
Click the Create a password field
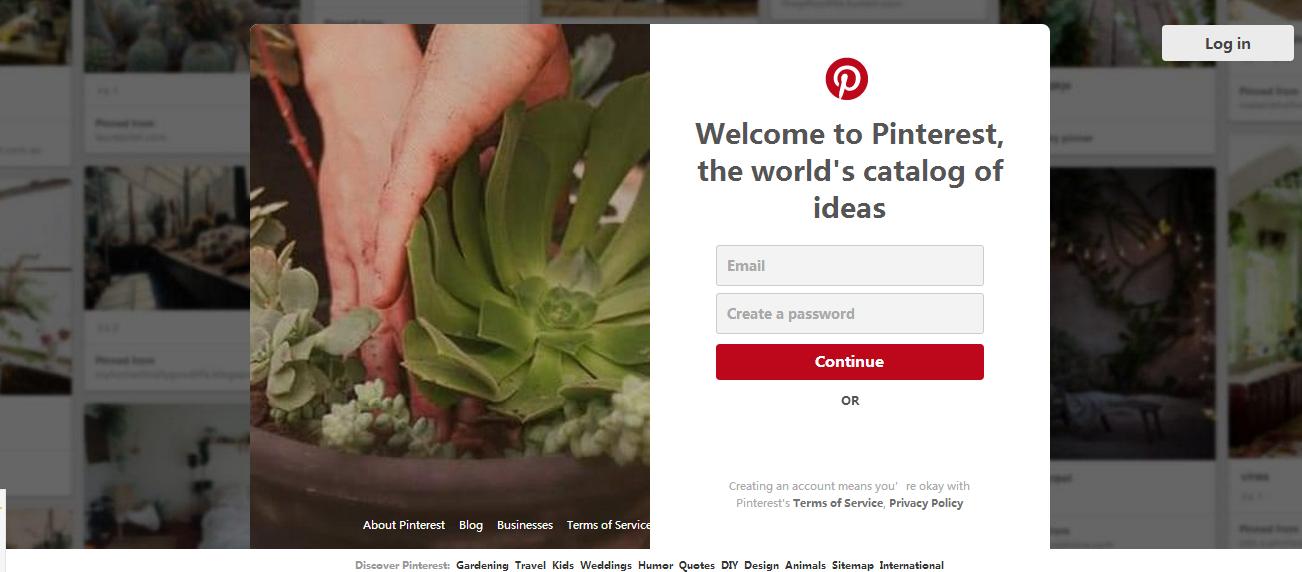tap(849, 314)
